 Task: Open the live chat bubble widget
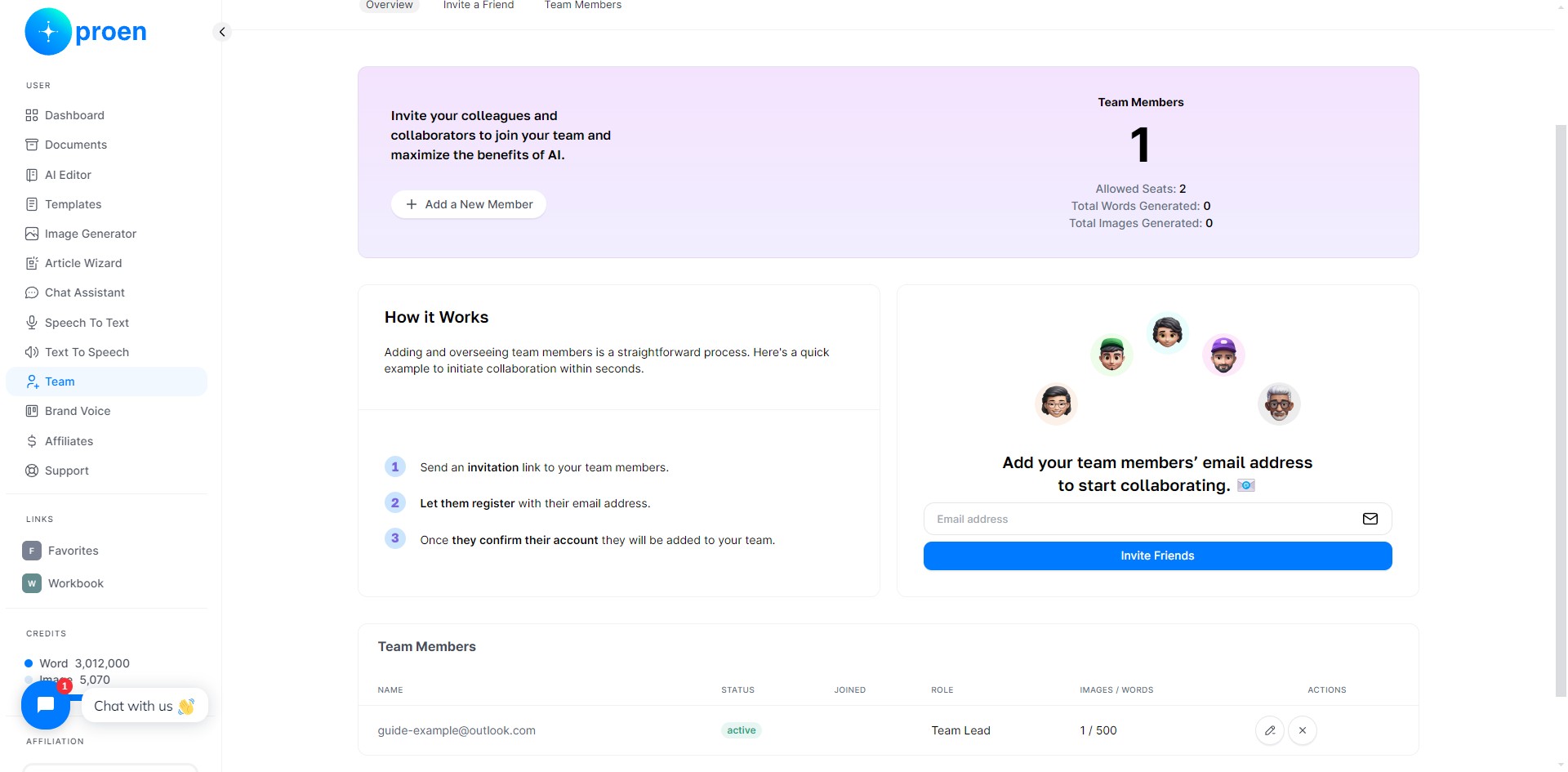click(46, 705)
